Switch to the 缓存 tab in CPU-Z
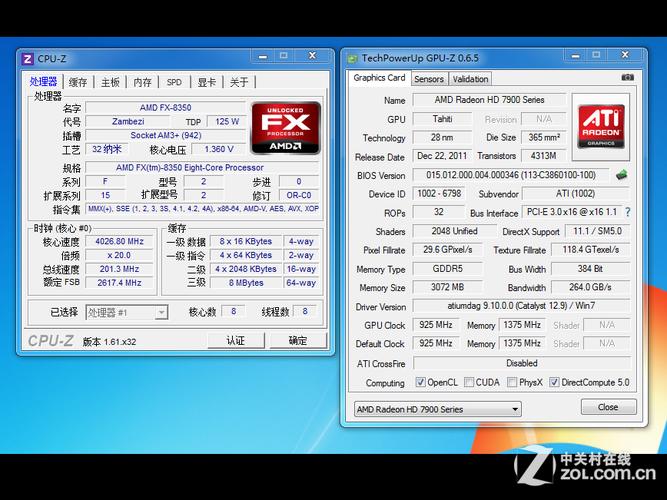667x500 pixels. 78,82
